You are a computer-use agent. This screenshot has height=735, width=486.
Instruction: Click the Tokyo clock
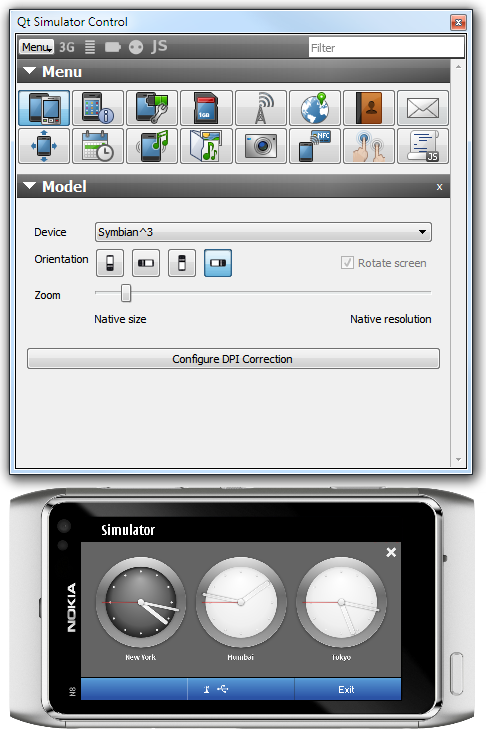[341, 602]
